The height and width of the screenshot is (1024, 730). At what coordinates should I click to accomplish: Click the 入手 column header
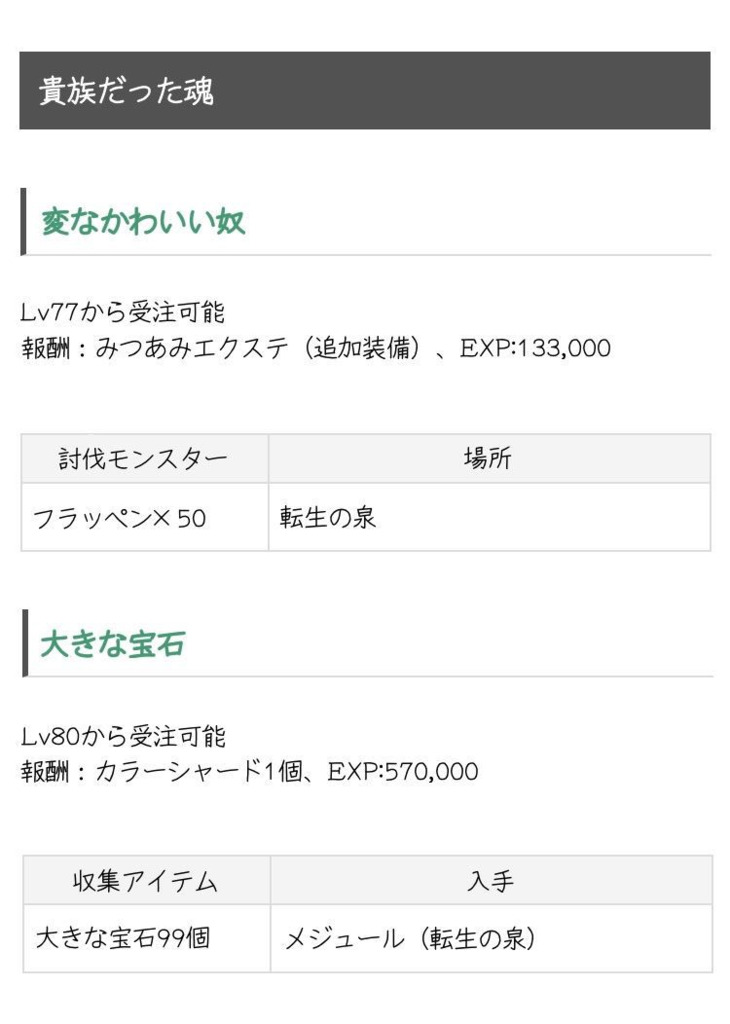tap(491, 880)
